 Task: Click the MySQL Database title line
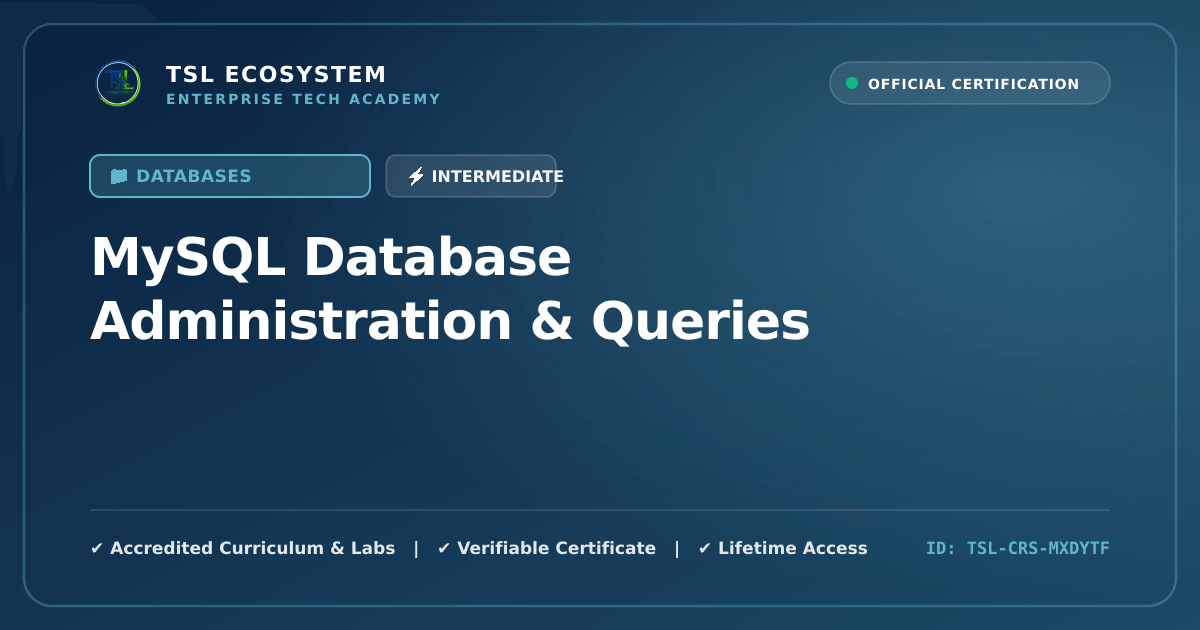coord(331,259)
